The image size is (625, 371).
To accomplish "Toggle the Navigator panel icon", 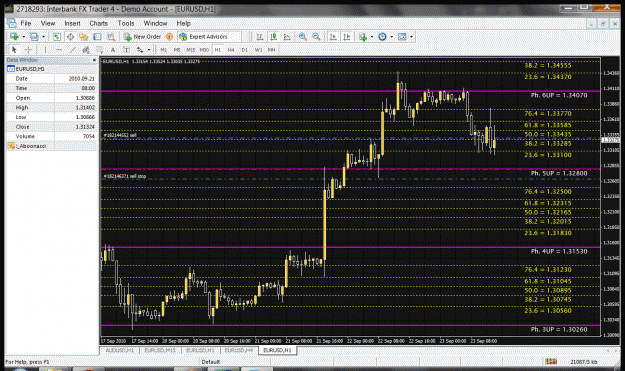I will pyautogui.click(x=83, y=37).
